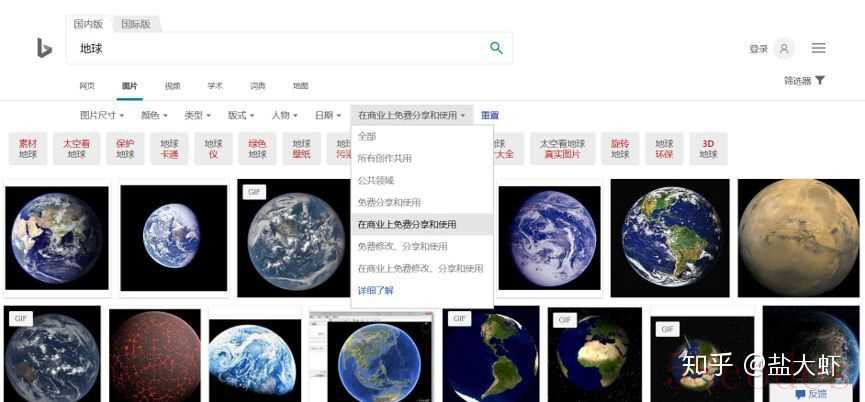The height and width of the screenshot is (402, 865).
Task: Click the search magnifier icon
Action: point(496,48)
